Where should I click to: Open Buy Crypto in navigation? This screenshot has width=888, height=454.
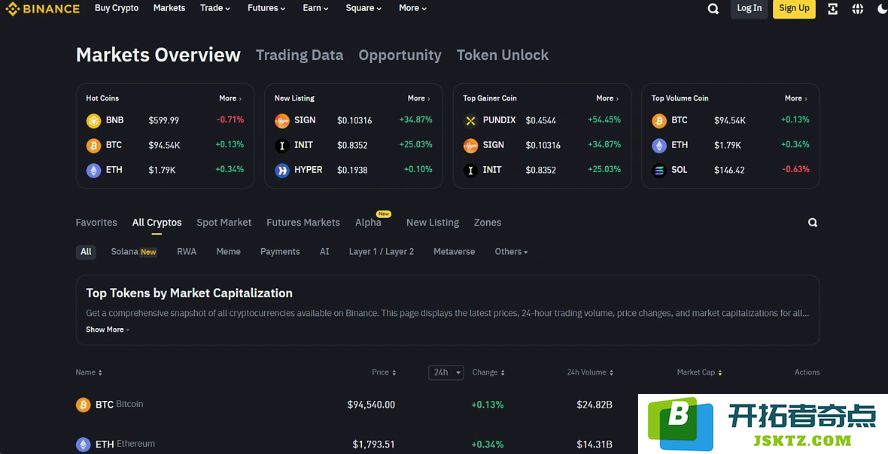(117, 8)
